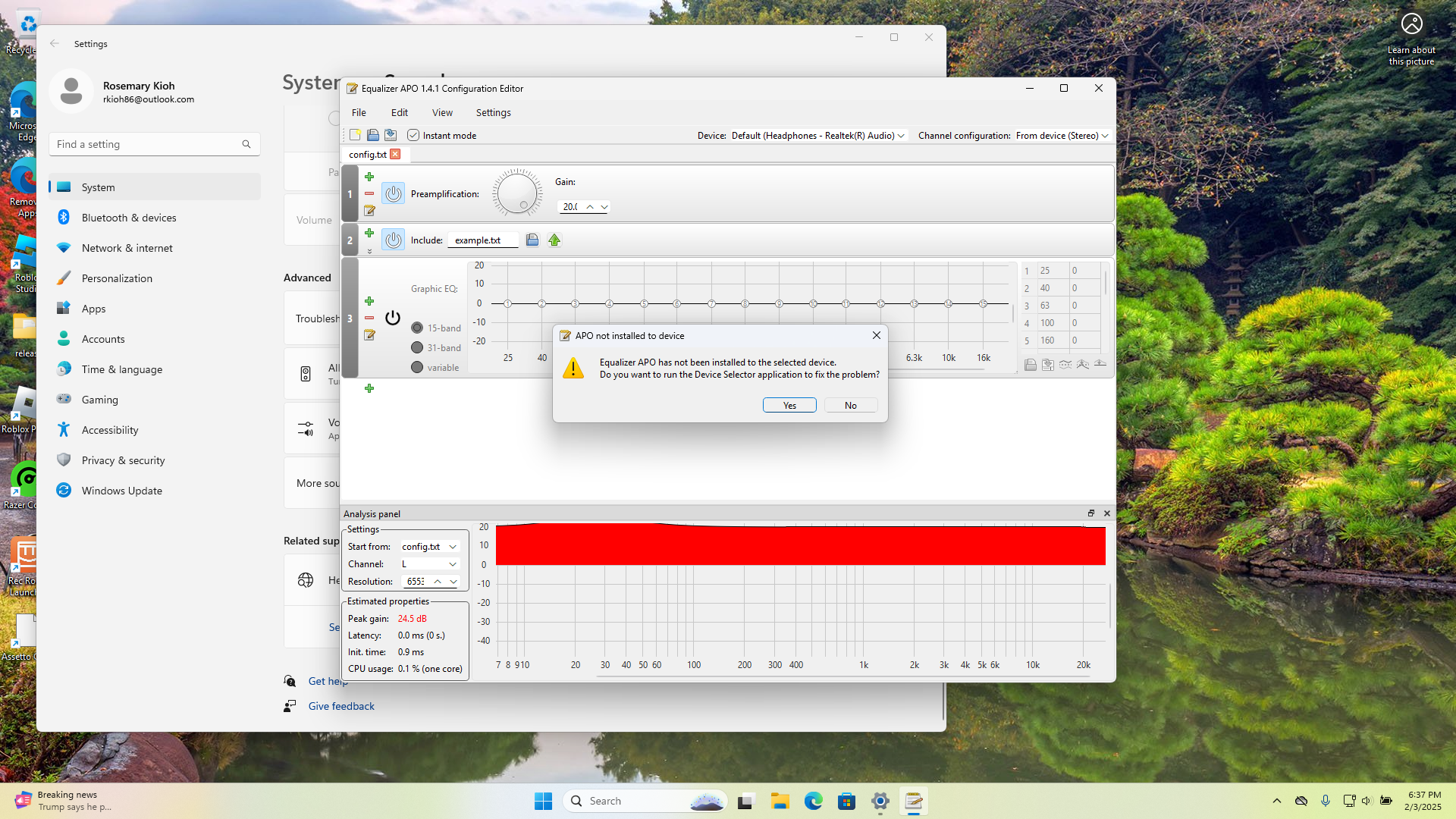The height and width of the screenshot is (819, 1456).
Task: Increase the Resolution value with up arrow
Action: pos(438,581)
